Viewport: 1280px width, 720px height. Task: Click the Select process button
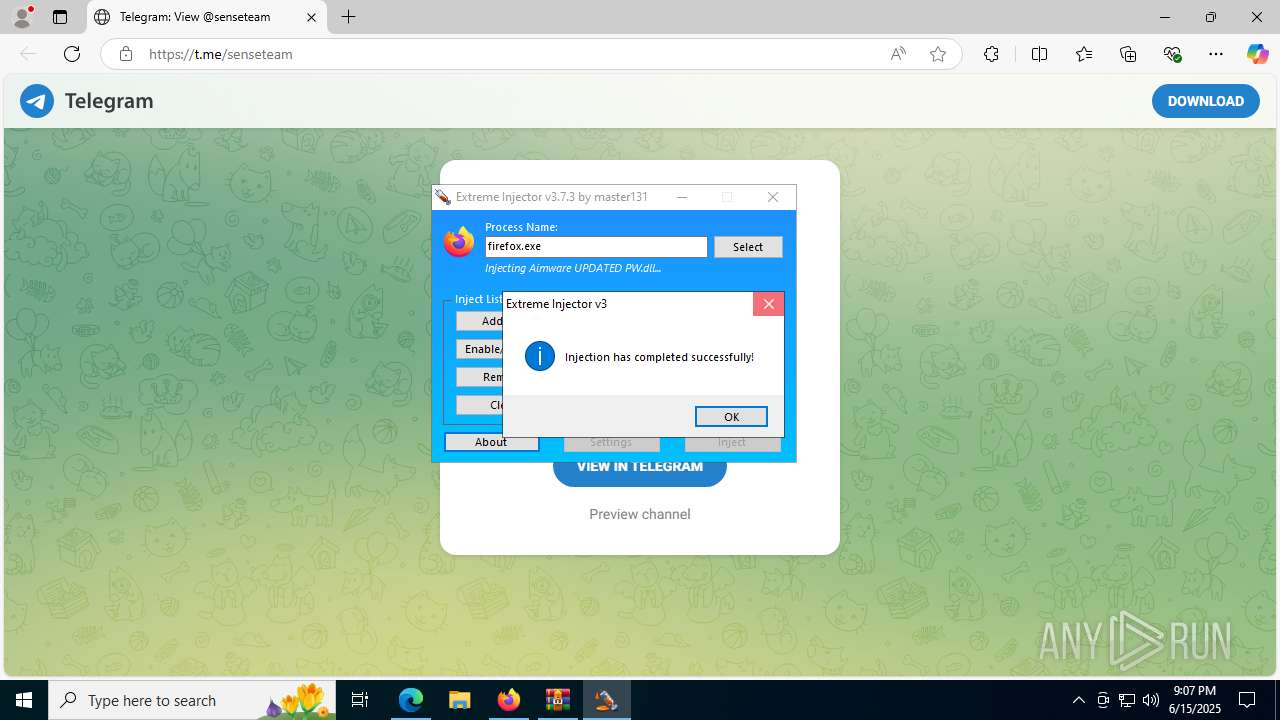pyautogui.click(x=748, y=247)
